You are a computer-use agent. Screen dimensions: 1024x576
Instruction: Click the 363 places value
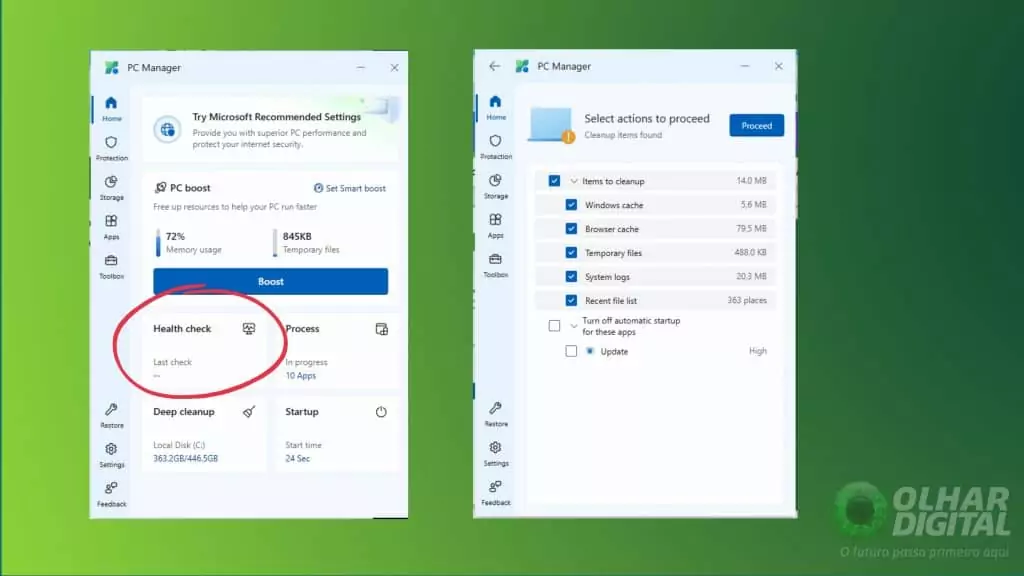(747, 300)
